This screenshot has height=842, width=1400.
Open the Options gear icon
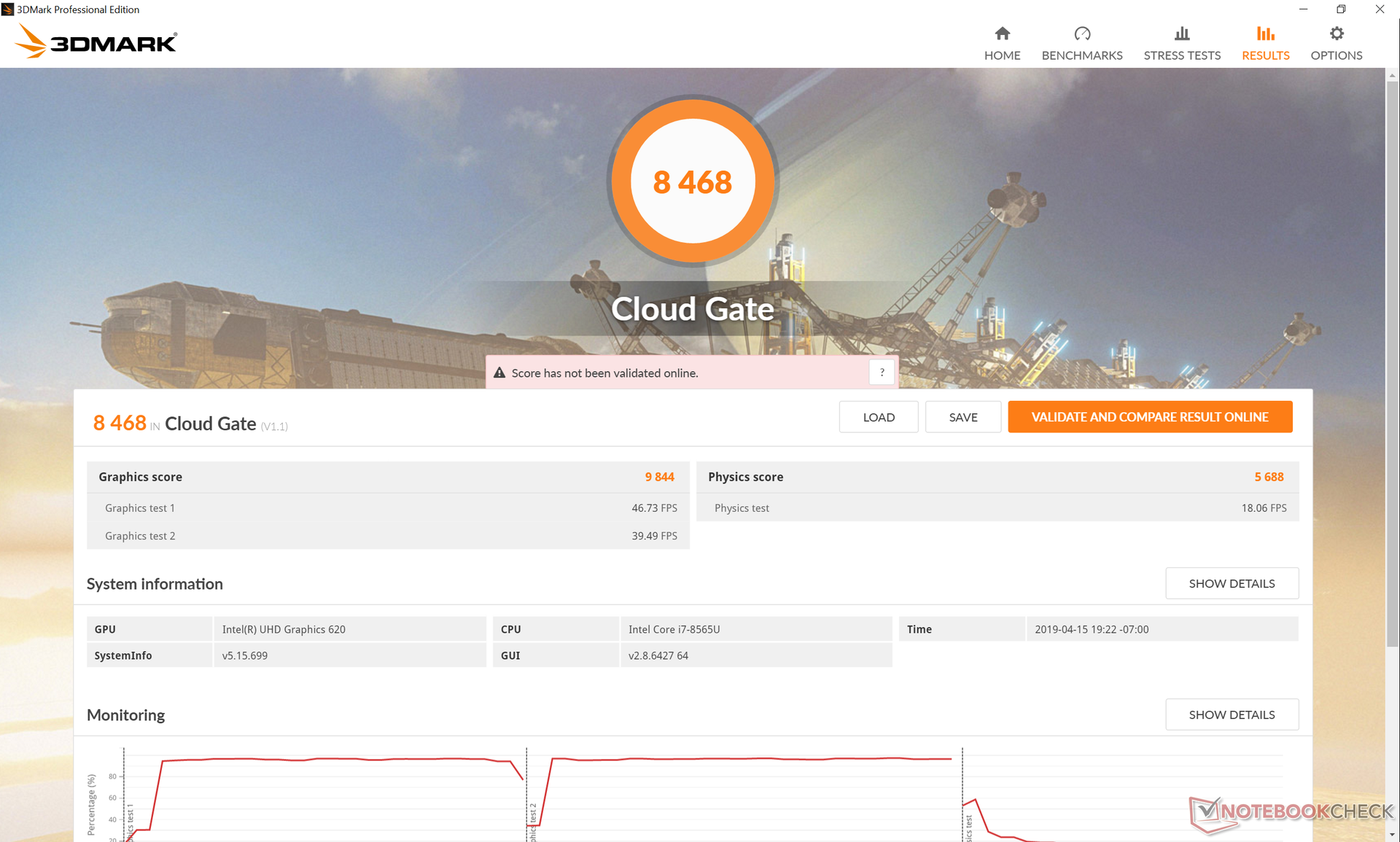click(x=1336, y=34)
